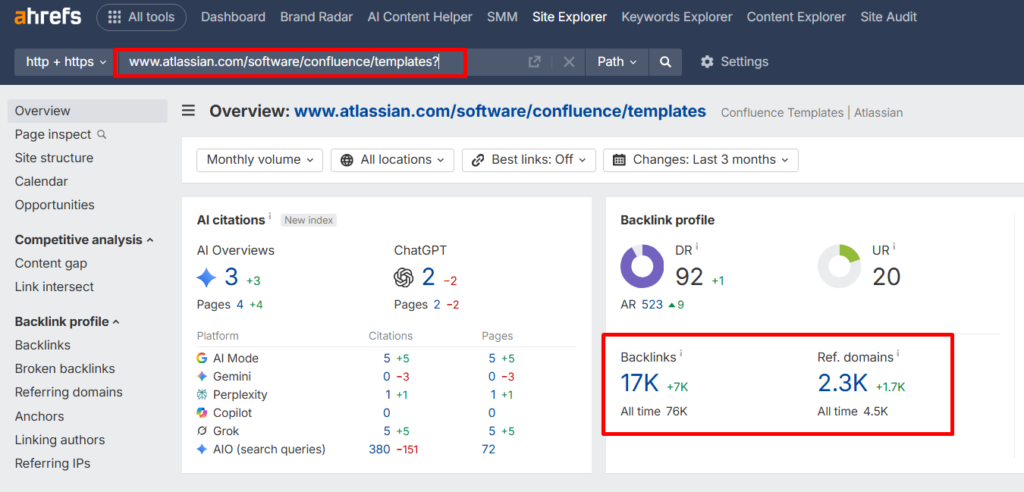Viewport: 1024px width, 492px height.
Task: Open Site structure report
Action: click(54, 158)
